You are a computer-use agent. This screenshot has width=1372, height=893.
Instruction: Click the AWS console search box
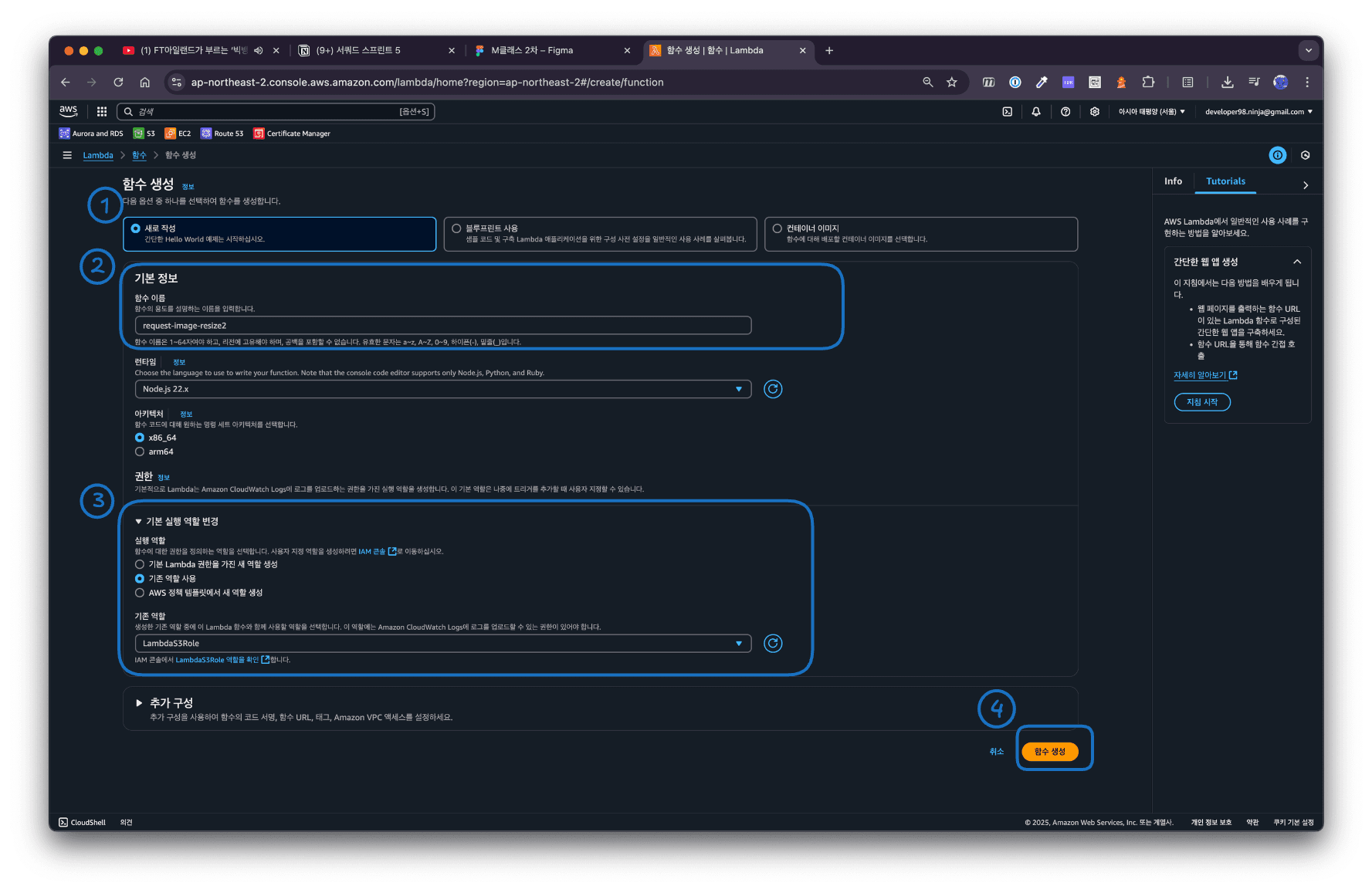point(276,112)
